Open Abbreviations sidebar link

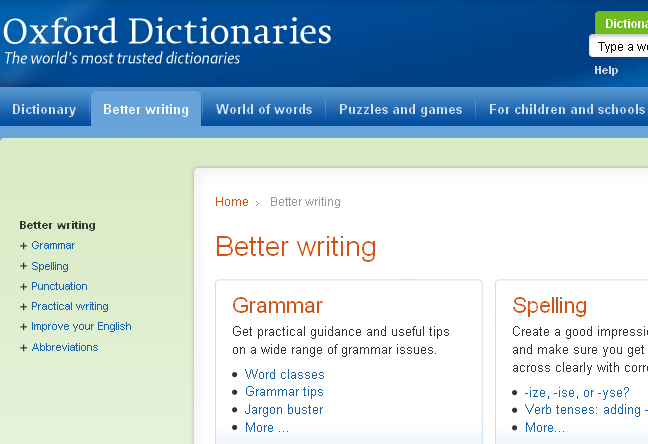click(65, 347)
